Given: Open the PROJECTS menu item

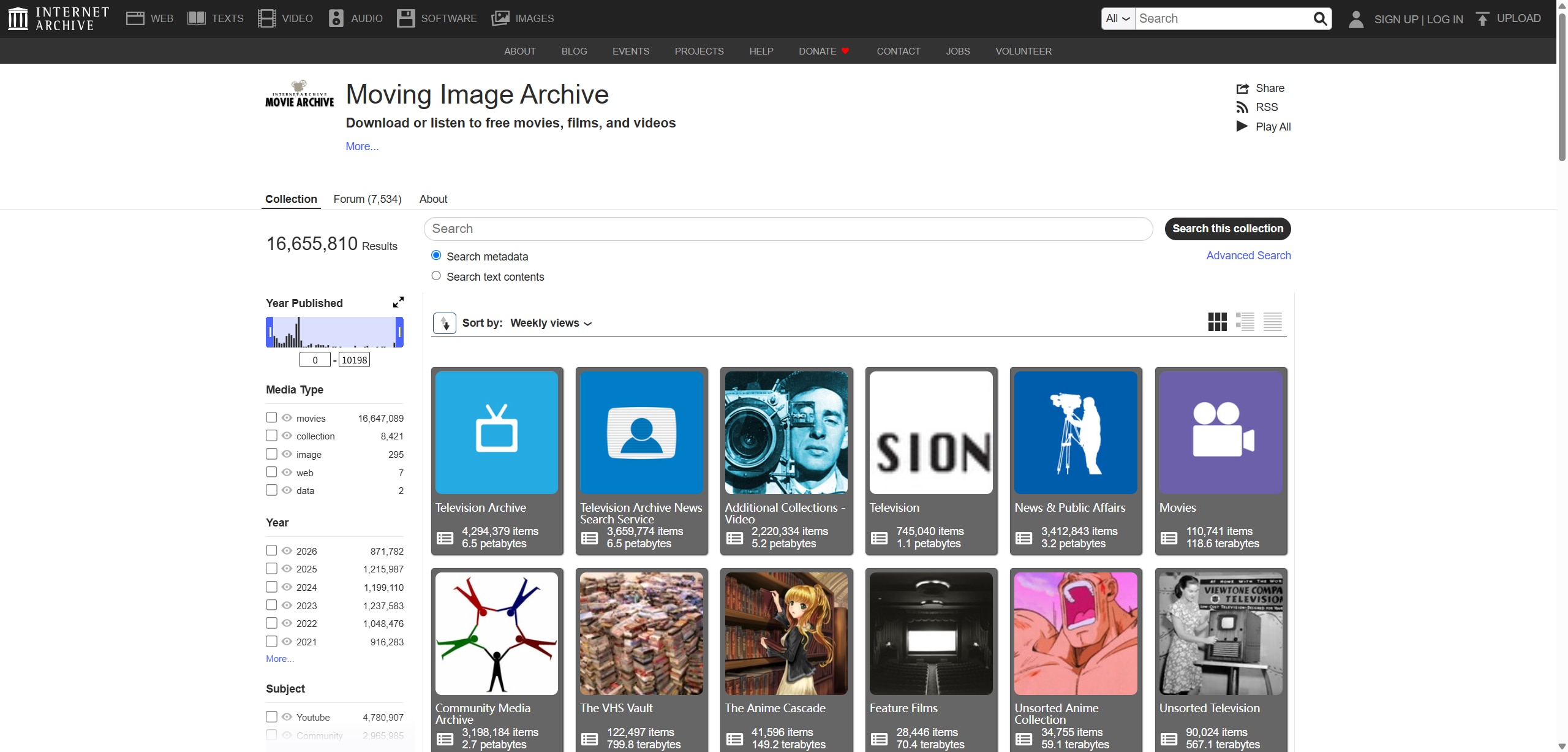Looking at the screenshot, I should (699, 51).
